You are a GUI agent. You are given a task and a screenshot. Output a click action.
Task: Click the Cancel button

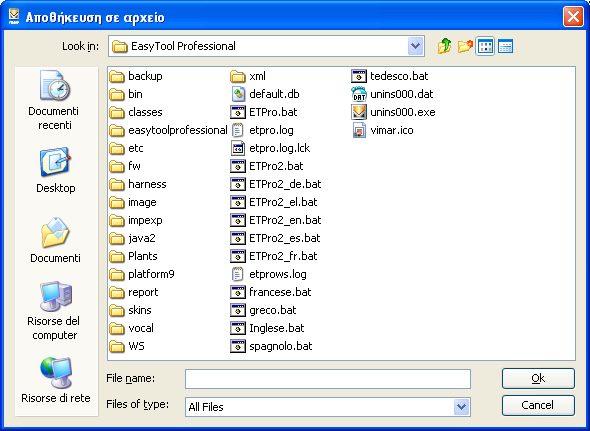click(x=538, y=405)
